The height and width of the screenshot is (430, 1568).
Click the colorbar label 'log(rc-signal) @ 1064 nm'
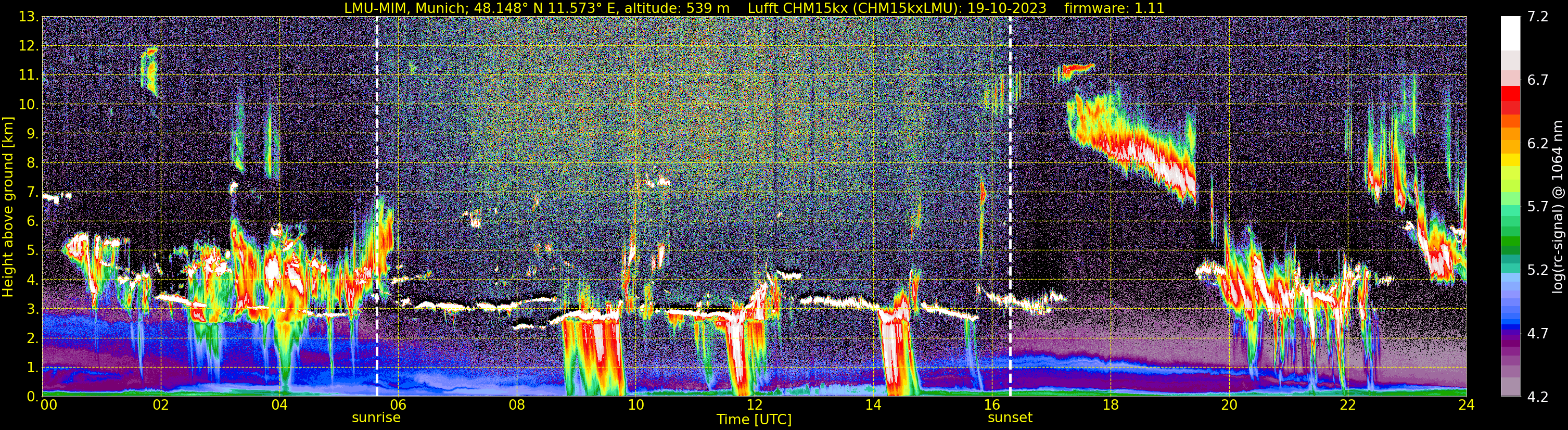[1557, 207]
